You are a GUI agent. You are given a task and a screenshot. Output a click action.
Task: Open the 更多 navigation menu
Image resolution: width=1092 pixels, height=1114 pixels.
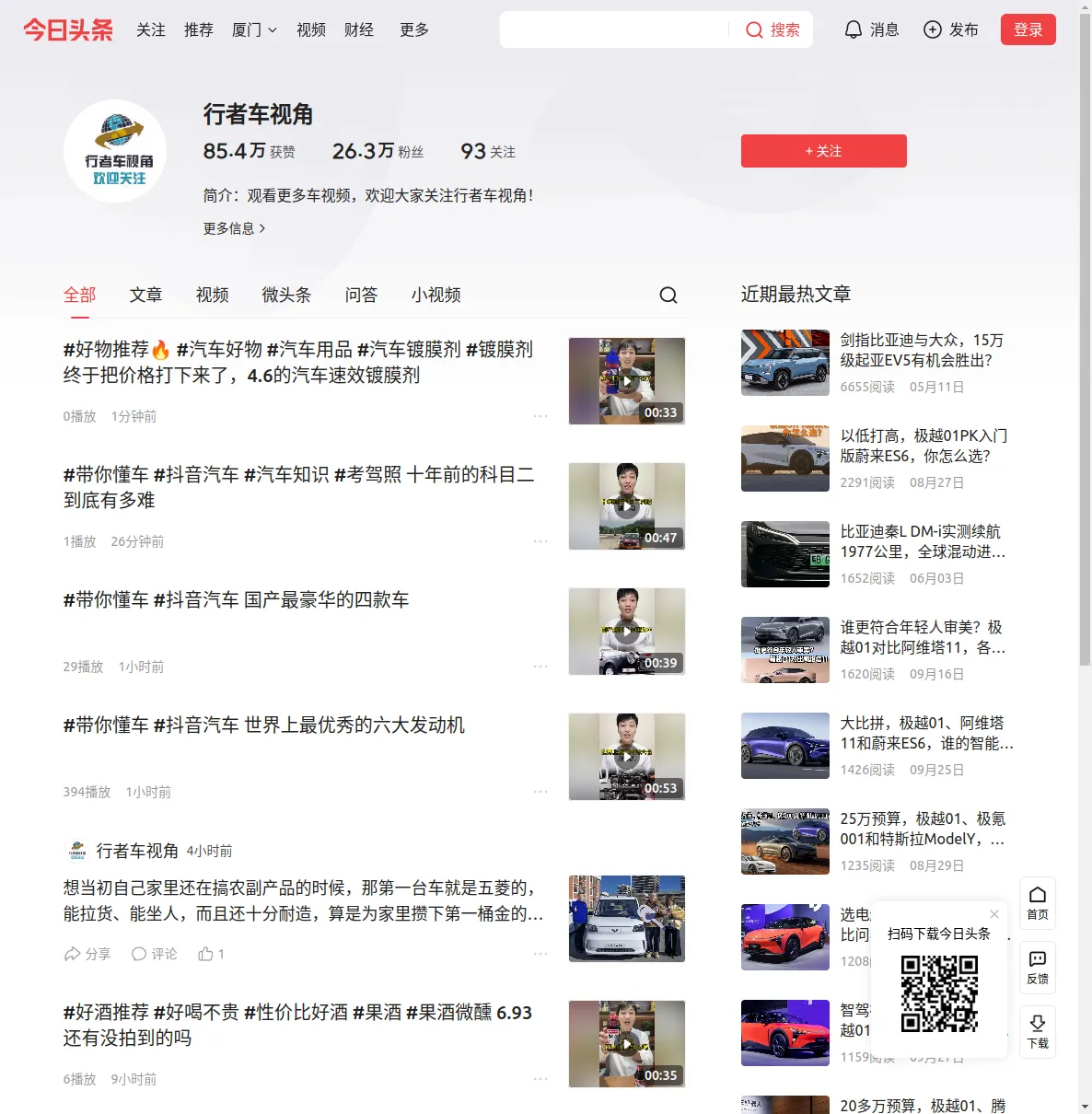click(414, 30)
